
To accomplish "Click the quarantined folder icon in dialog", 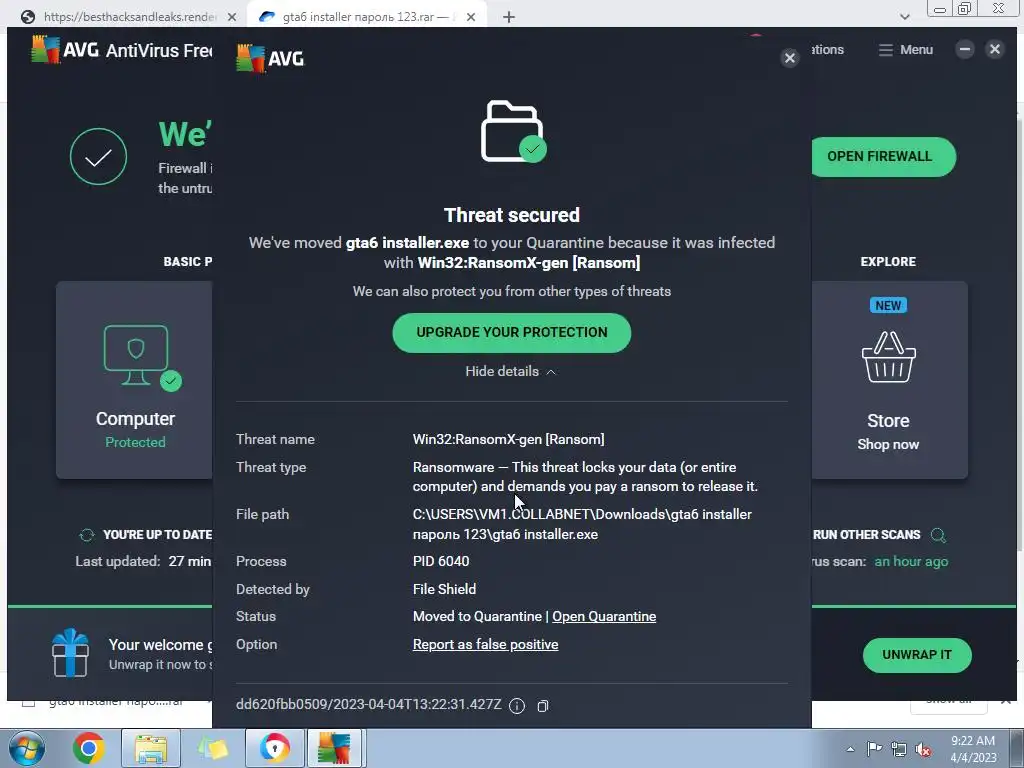I will point(513,131).
